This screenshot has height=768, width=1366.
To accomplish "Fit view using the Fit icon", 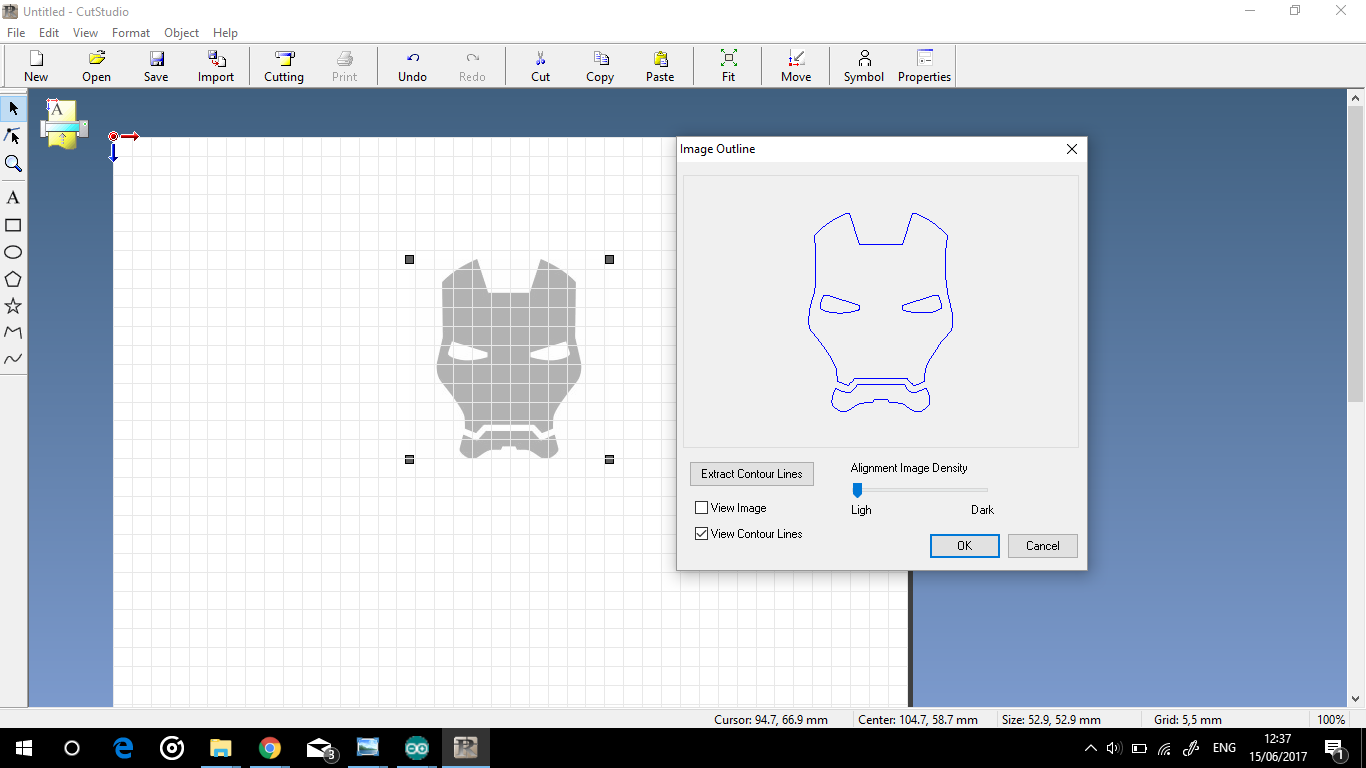I will (728, 66).
